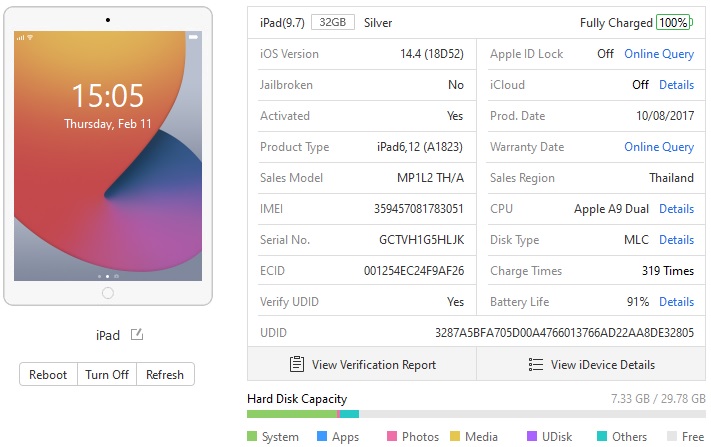Click the purple UDisk legend swatch

(x=532, y=436)
